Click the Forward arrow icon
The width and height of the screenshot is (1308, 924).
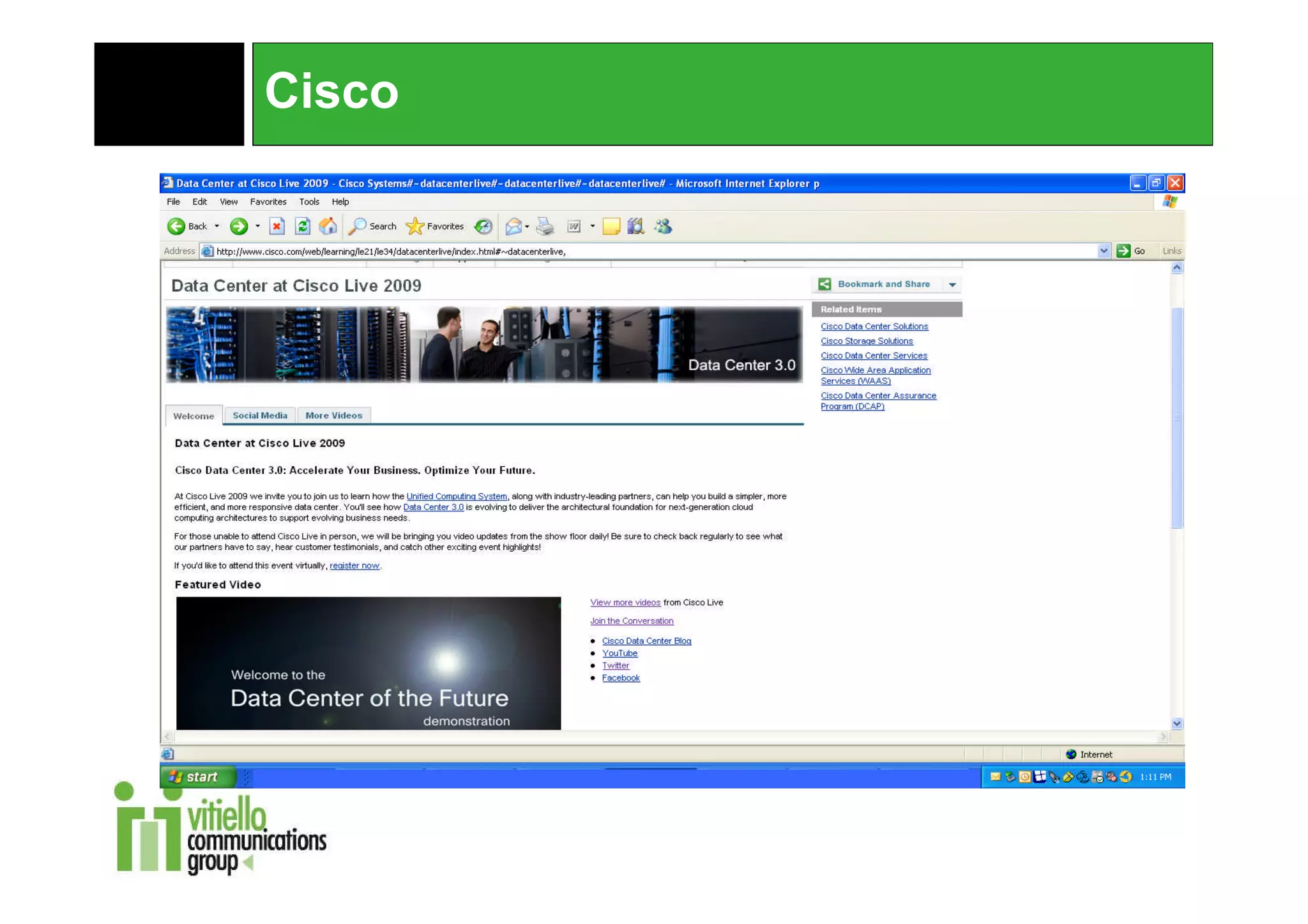point(239,226)
